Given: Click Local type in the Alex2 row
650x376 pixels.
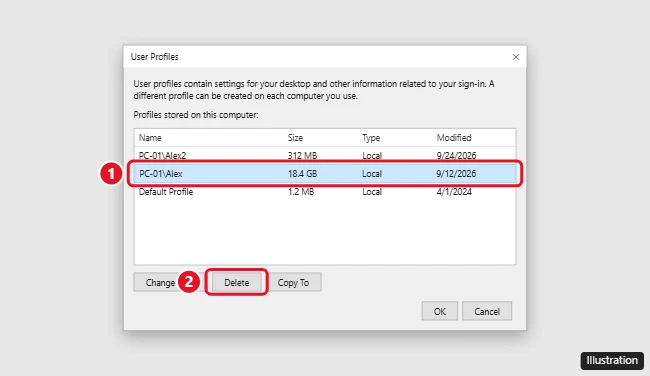Looking at the screenshot, I should pyautogui.click(x=372, y=155).
